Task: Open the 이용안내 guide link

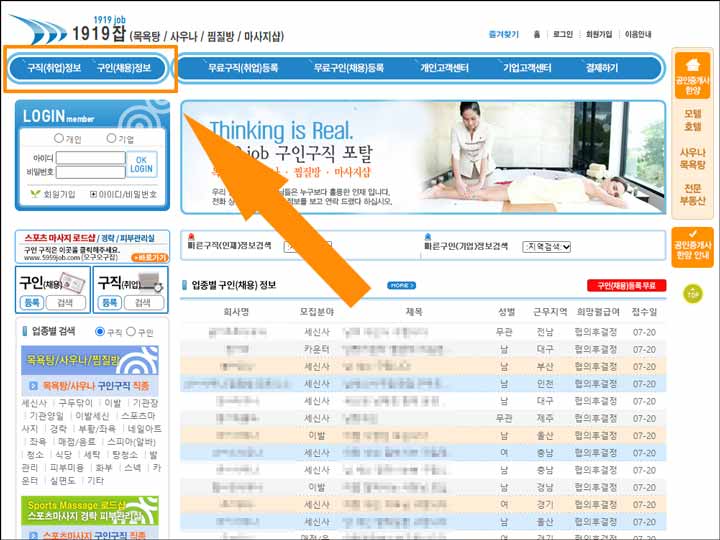Action: coord(638,34)
